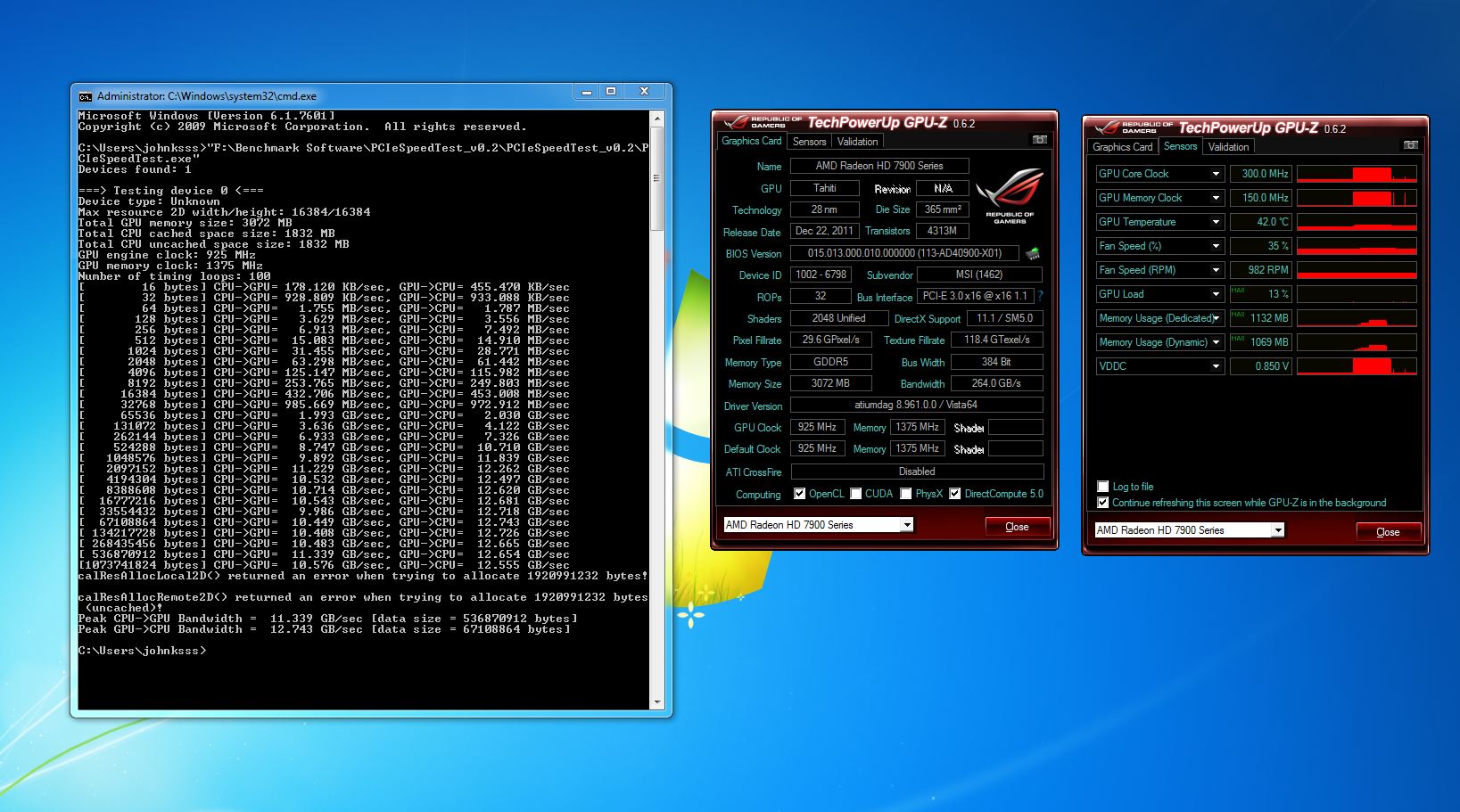Screen dimensions: 1460x812
Task: Click the camera icon in the GPU-Z Sensors window
Action: (x=1411, y=145)
